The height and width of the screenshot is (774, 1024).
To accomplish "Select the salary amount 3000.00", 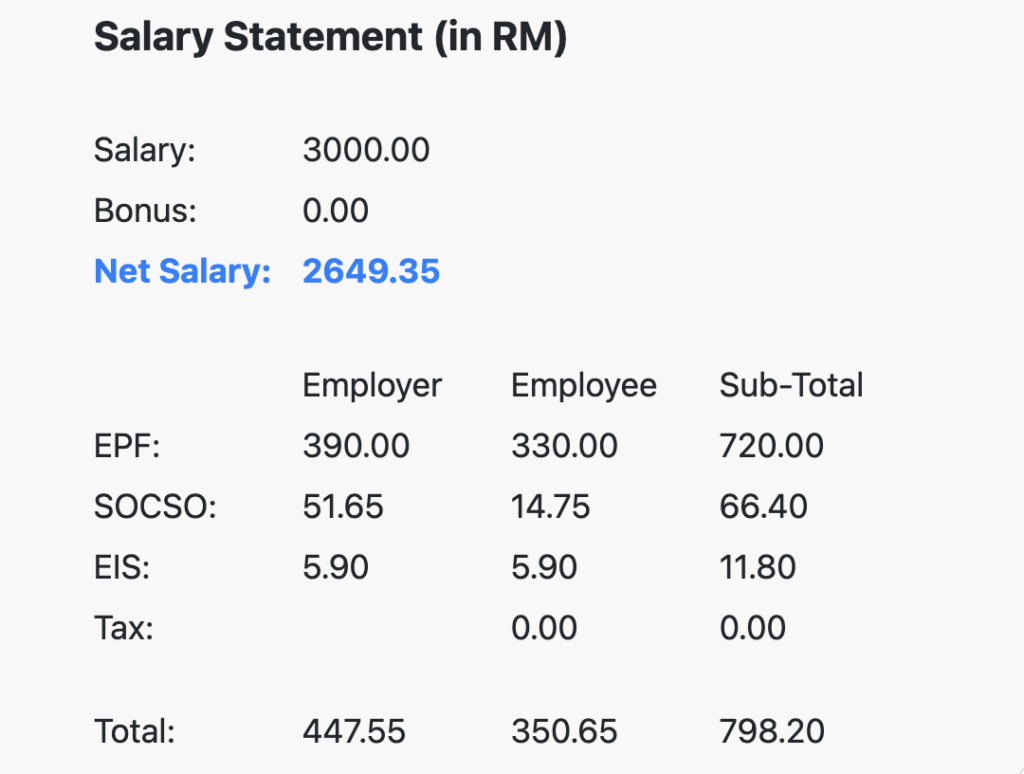I will (x=366, y=150).
